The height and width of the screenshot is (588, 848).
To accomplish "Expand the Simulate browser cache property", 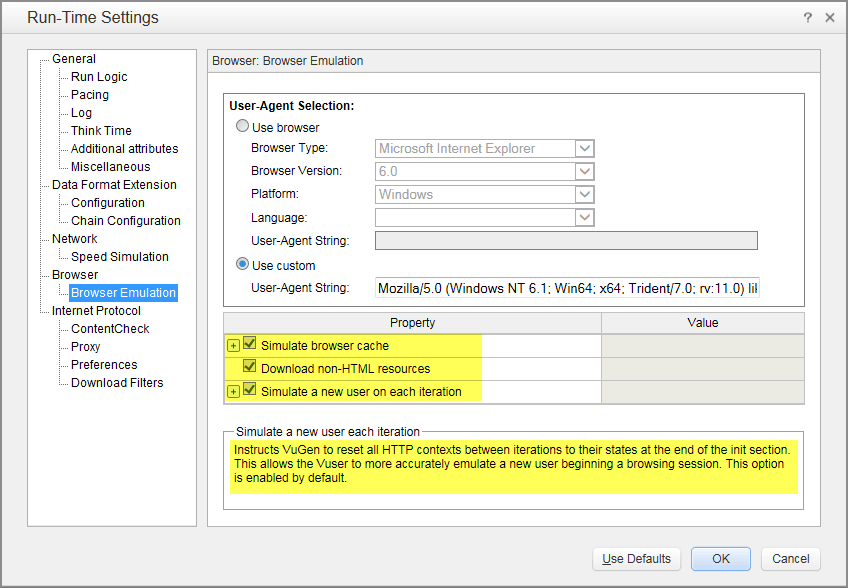I will (233, 346).
